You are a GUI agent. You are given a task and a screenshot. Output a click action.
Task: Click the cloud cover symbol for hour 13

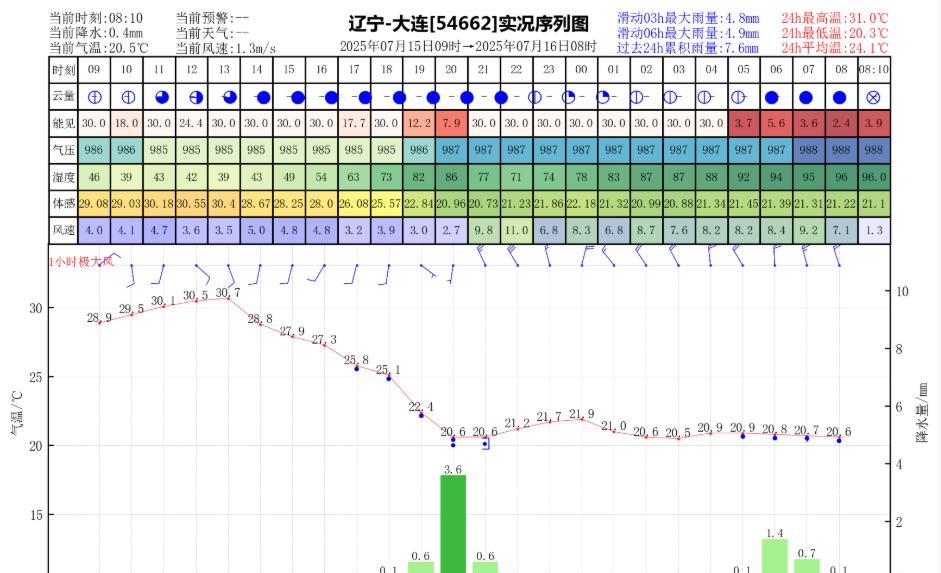click(229, 97)
